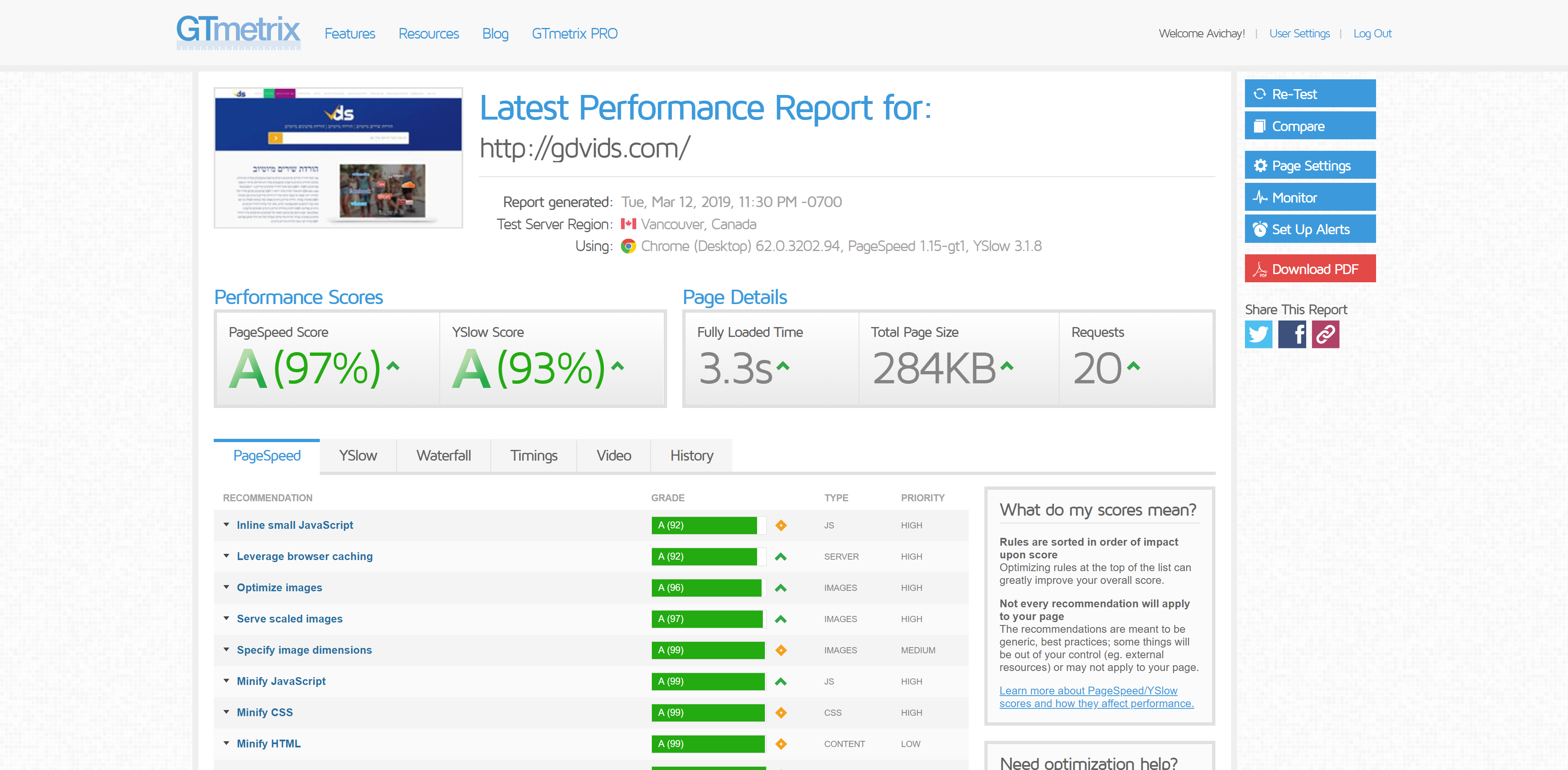Copy report link via chain icon
This screenshot has height=770, width=1568.
[x=1325, y=334]
